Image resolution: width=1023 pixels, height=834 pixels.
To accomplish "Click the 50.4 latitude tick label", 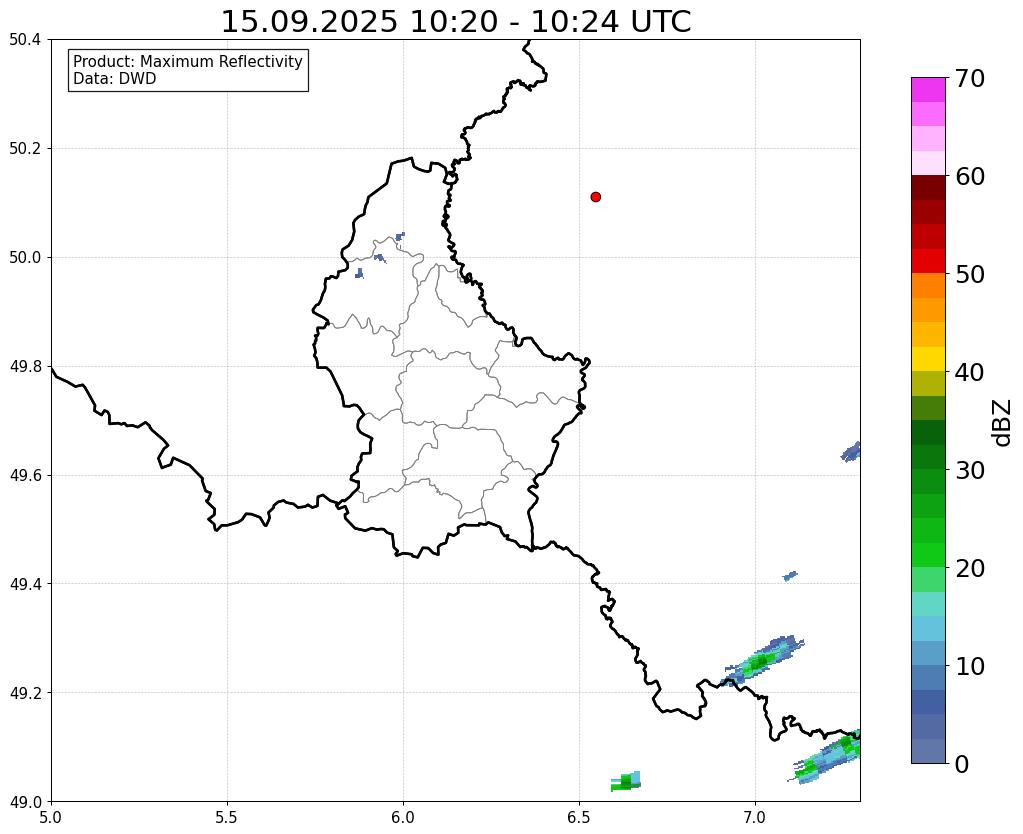I will (25, 40).
